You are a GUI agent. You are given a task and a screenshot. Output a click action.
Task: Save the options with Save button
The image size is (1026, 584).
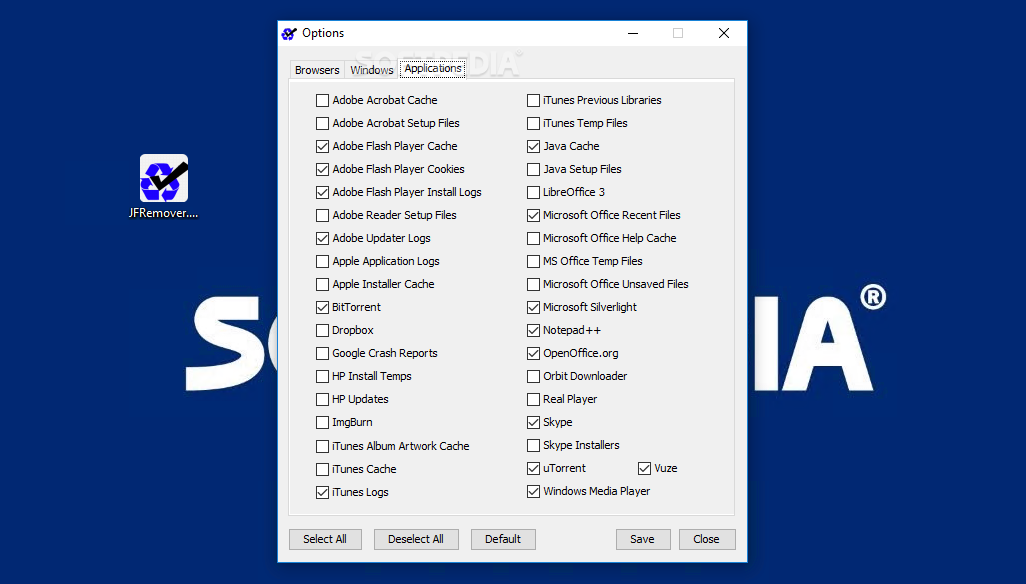(643, 539)
